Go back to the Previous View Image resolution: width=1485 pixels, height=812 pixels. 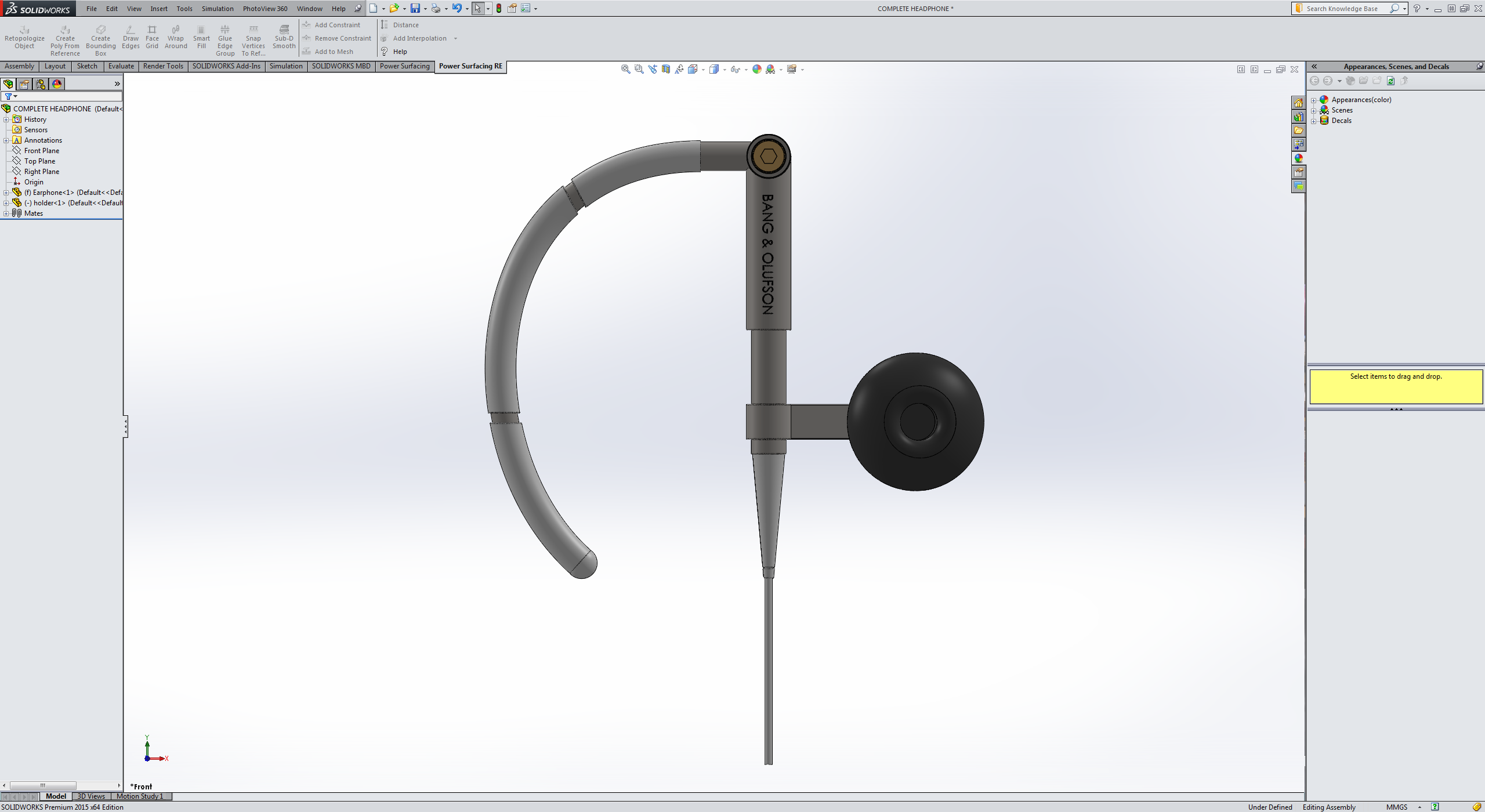pyautogui.click(x=653, y=69)
